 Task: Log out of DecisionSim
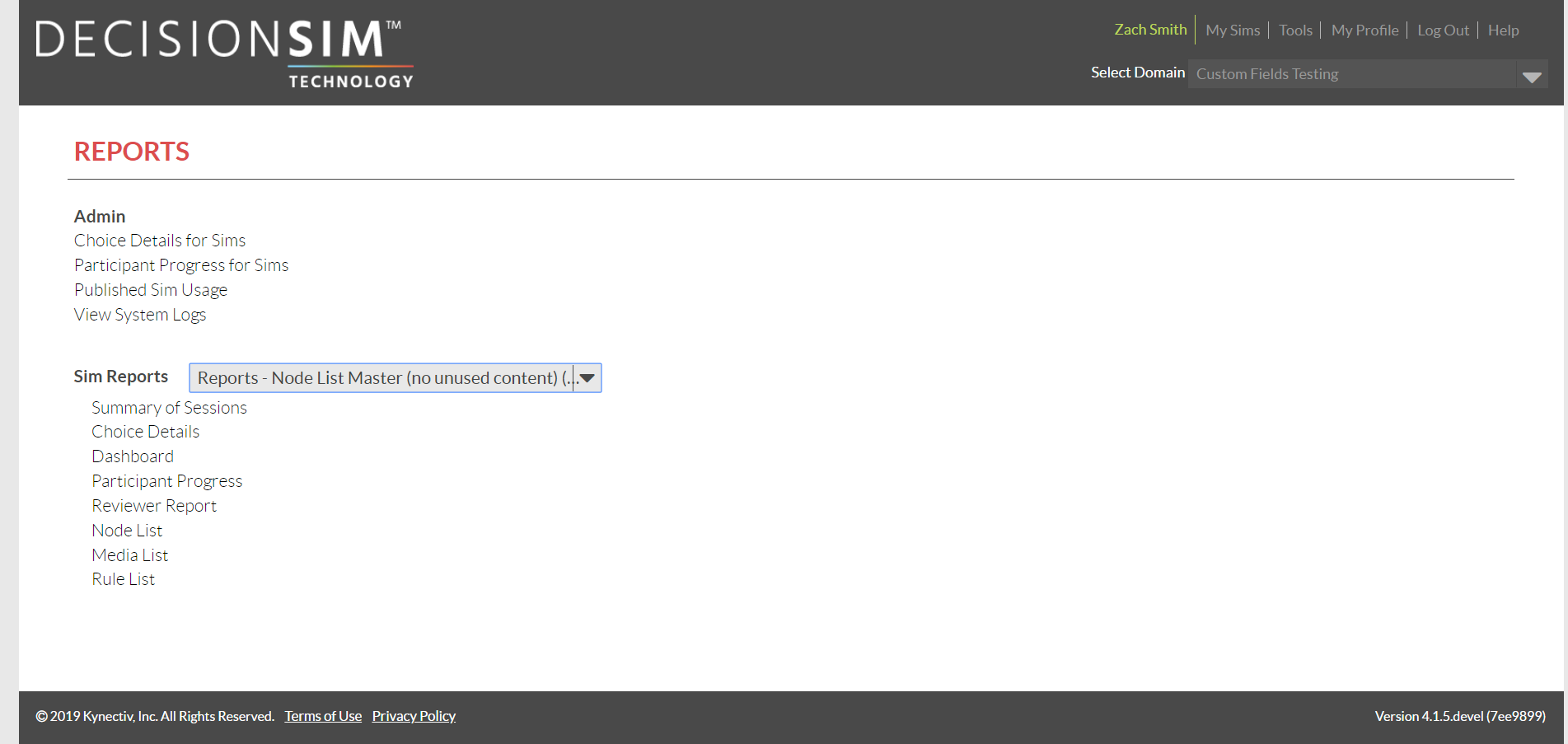tap(1443, 30)
